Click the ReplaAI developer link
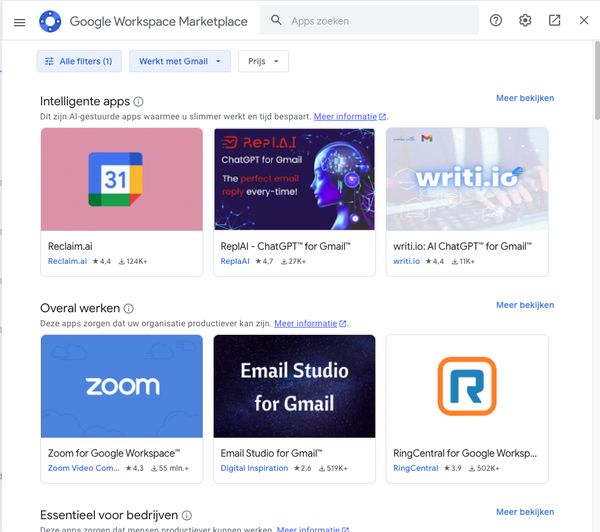This screenshot has width=600, height=532. tap(235, 261)
